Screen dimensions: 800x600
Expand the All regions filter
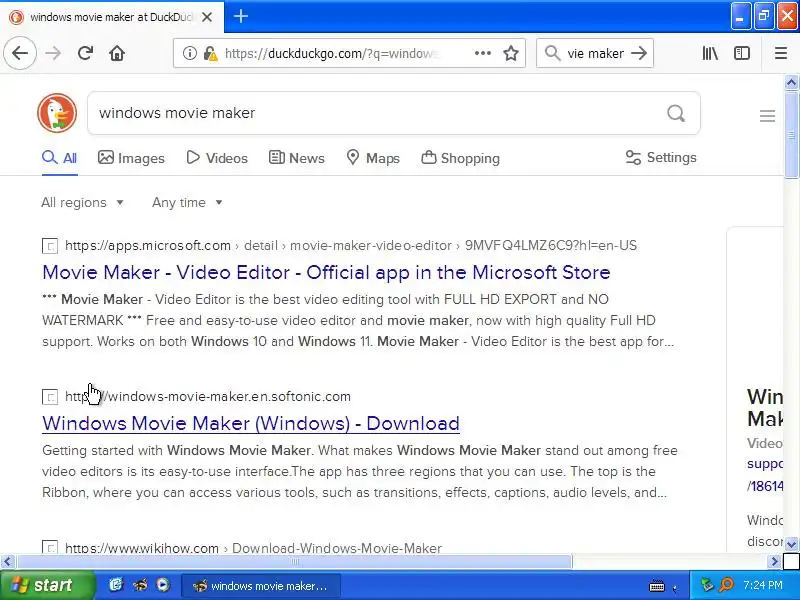tap(83, 203)
